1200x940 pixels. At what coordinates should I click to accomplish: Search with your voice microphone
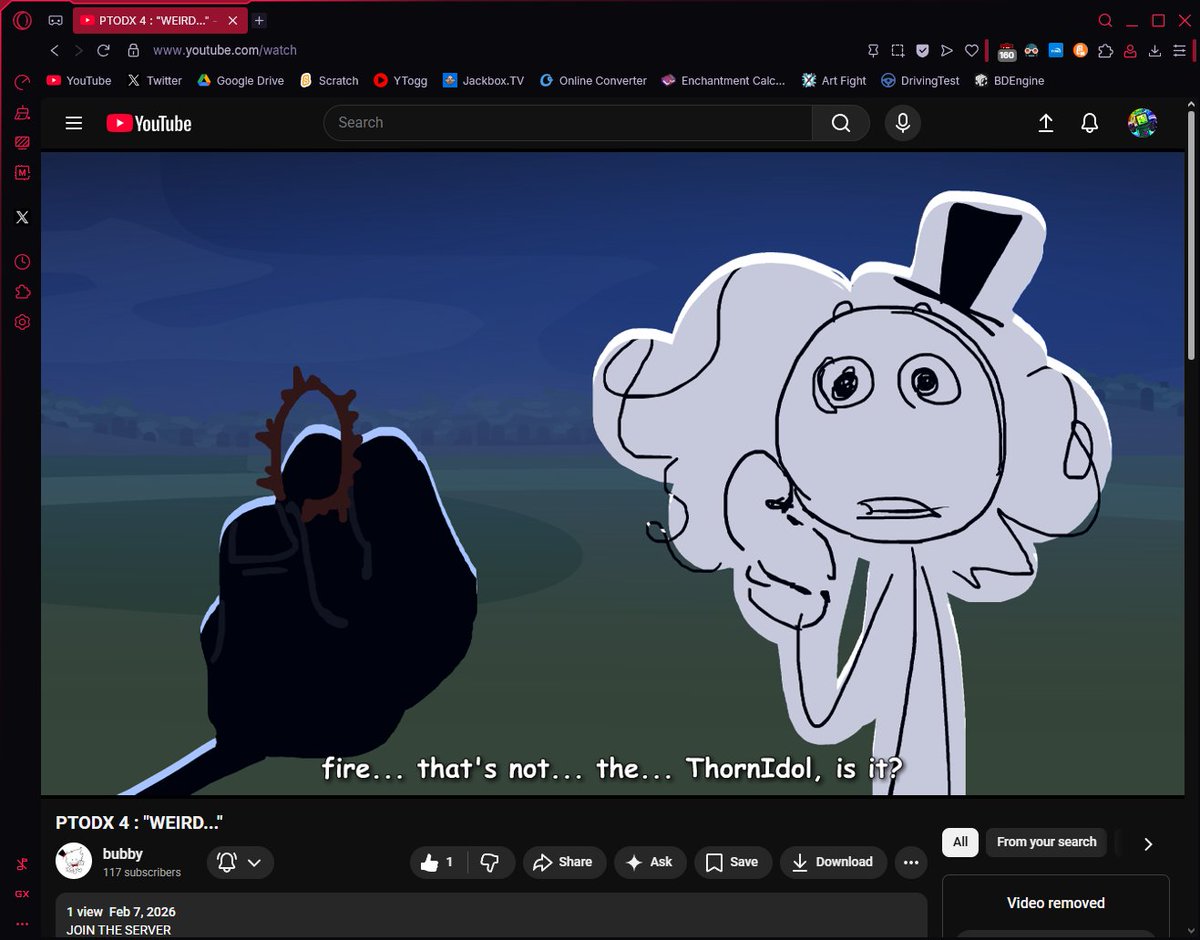pos(903,123)
